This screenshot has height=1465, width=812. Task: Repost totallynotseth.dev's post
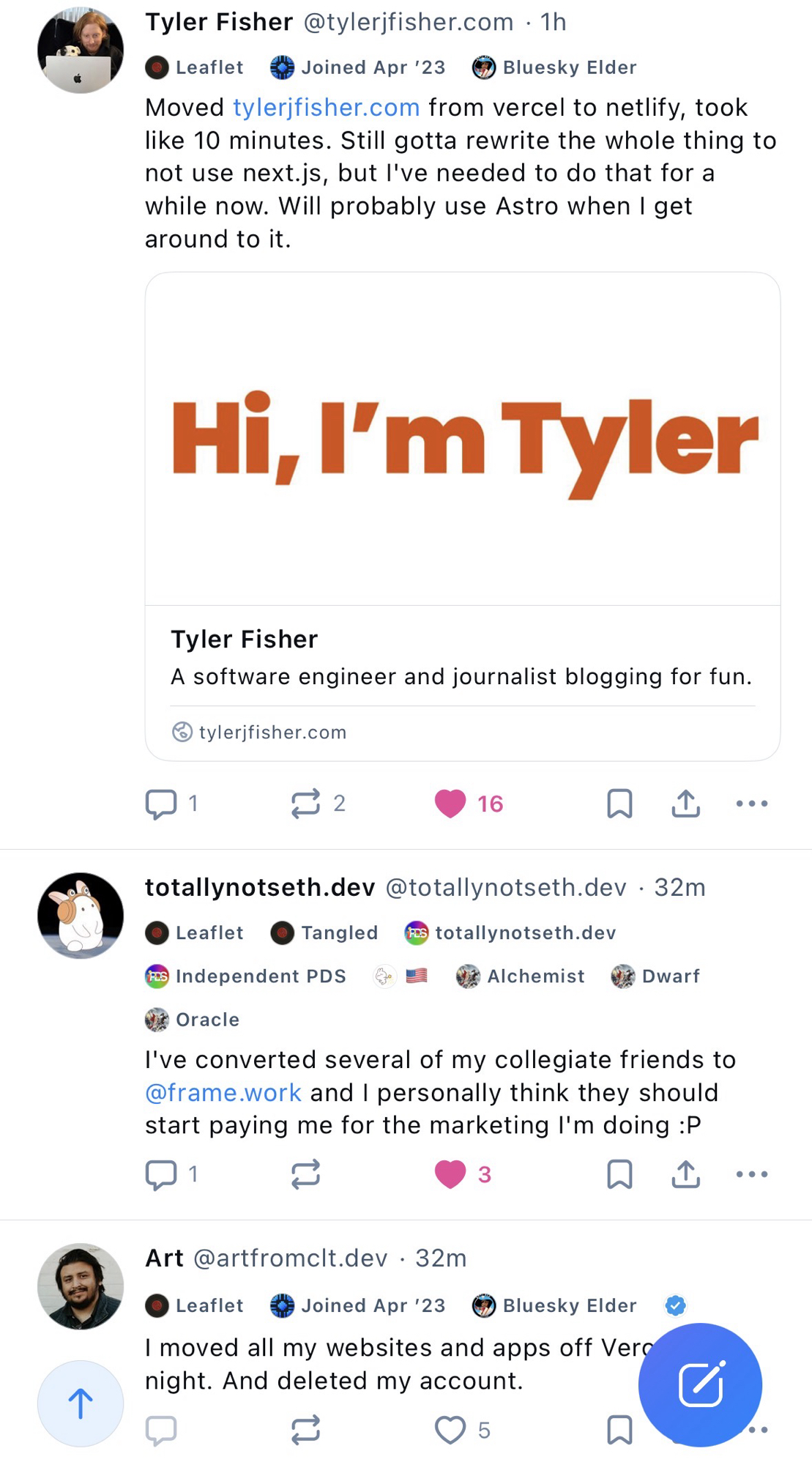pyautogui.click(x=305, y=1174)
